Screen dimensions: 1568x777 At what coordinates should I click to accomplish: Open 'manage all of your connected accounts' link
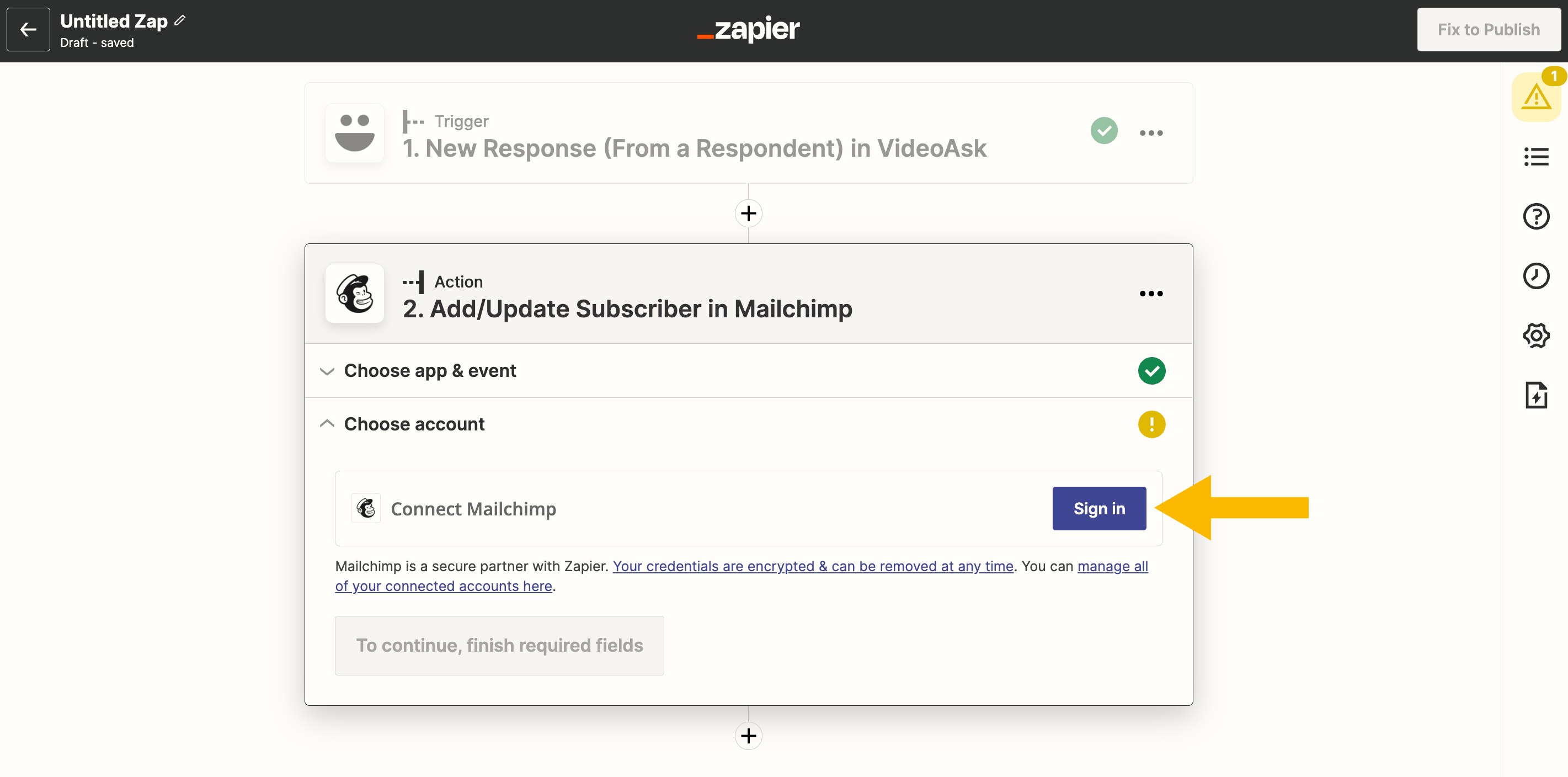tap(1113, 566)
